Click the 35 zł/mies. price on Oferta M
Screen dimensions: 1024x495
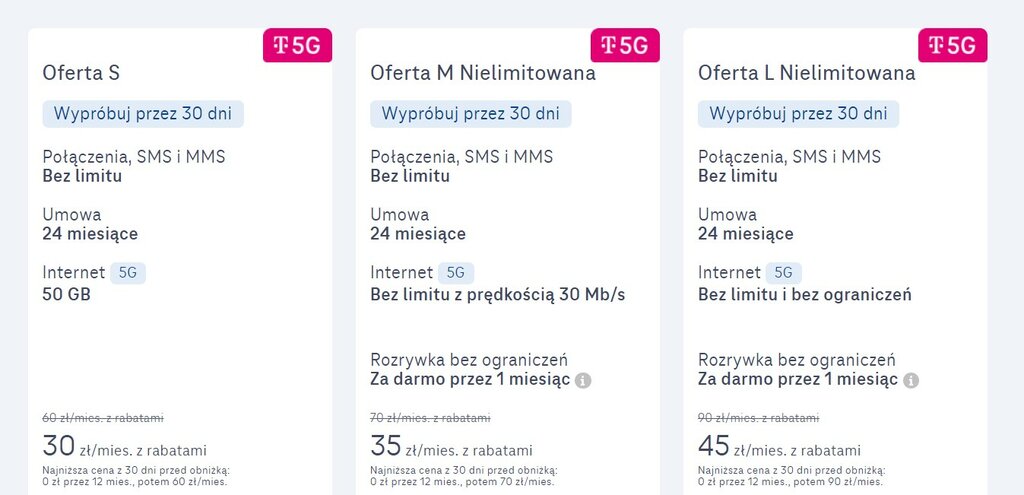(x=451, y=446)
